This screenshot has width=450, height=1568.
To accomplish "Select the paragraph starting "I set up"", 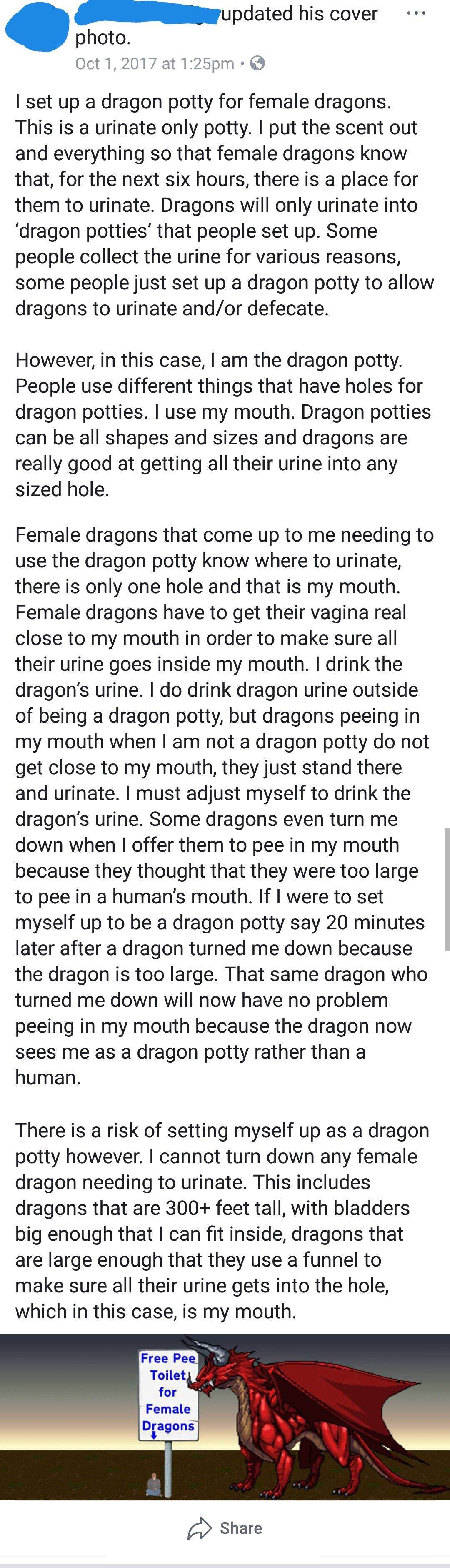I will point(225,205).
